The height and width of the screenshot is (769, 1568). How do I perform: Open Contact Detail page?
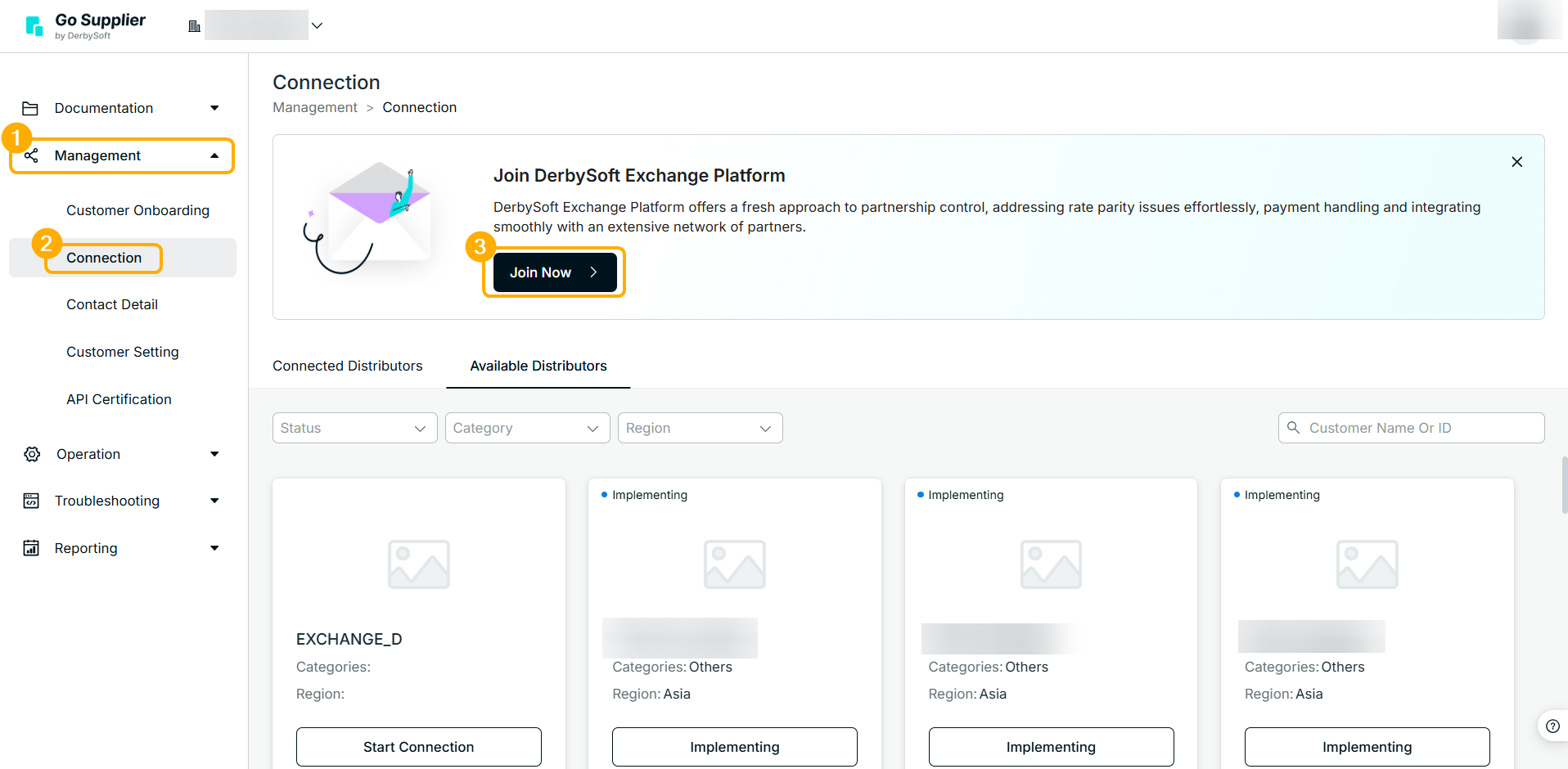click(112, 304)
